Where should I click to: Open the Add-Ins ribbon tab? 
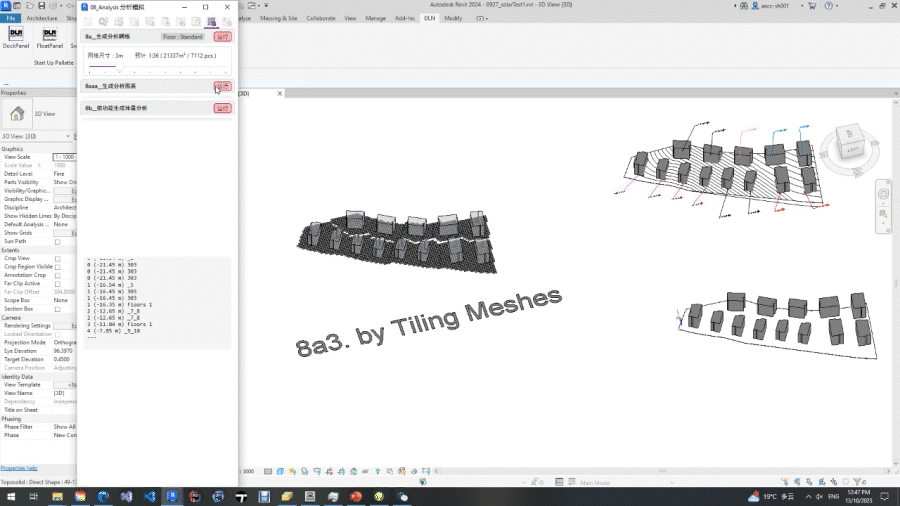click(x=405, y=18)
